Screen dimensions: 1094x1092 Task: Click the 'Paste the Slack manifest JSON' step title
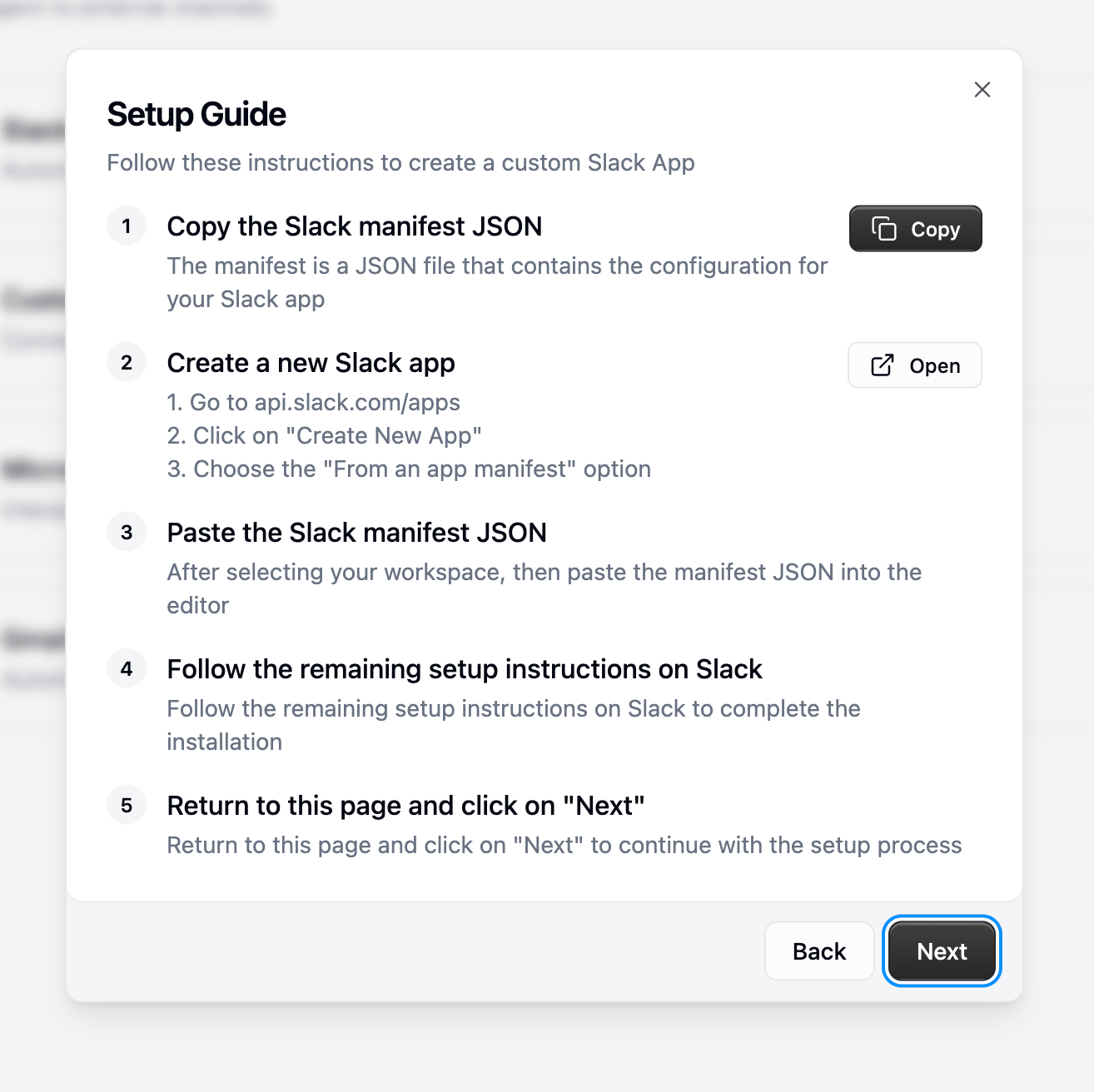coord(356,533)
